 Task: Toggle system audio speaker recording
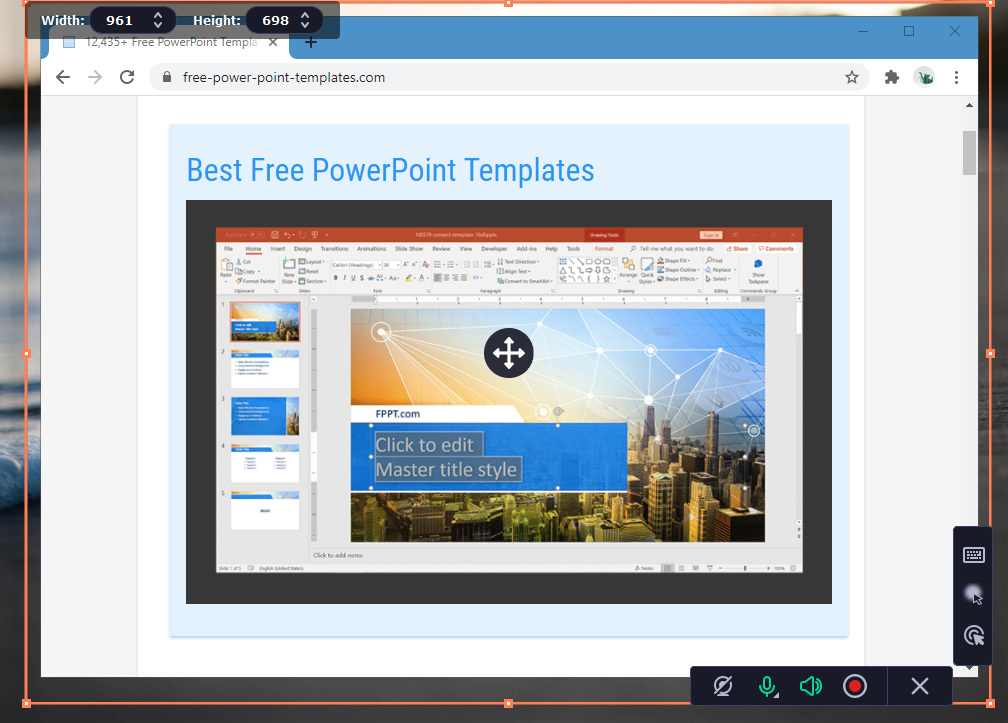(x=811, y=686)
